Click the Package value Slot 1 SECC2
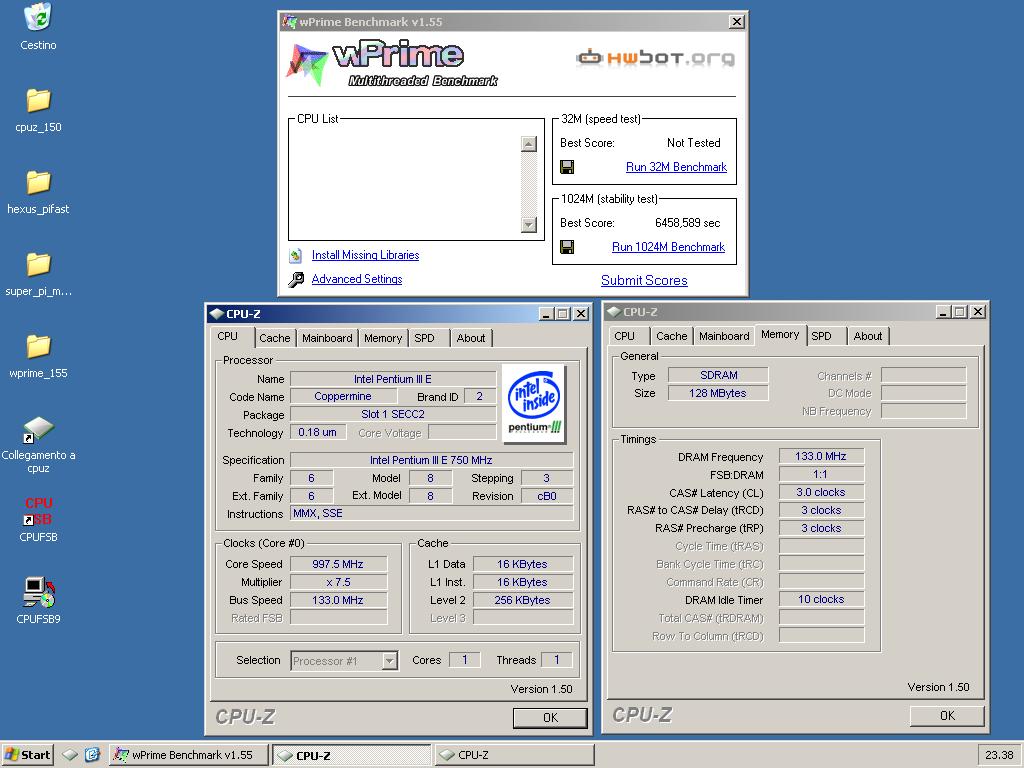Image resolution: width=1024 pixels, height=768 pixels. (392, 415)
